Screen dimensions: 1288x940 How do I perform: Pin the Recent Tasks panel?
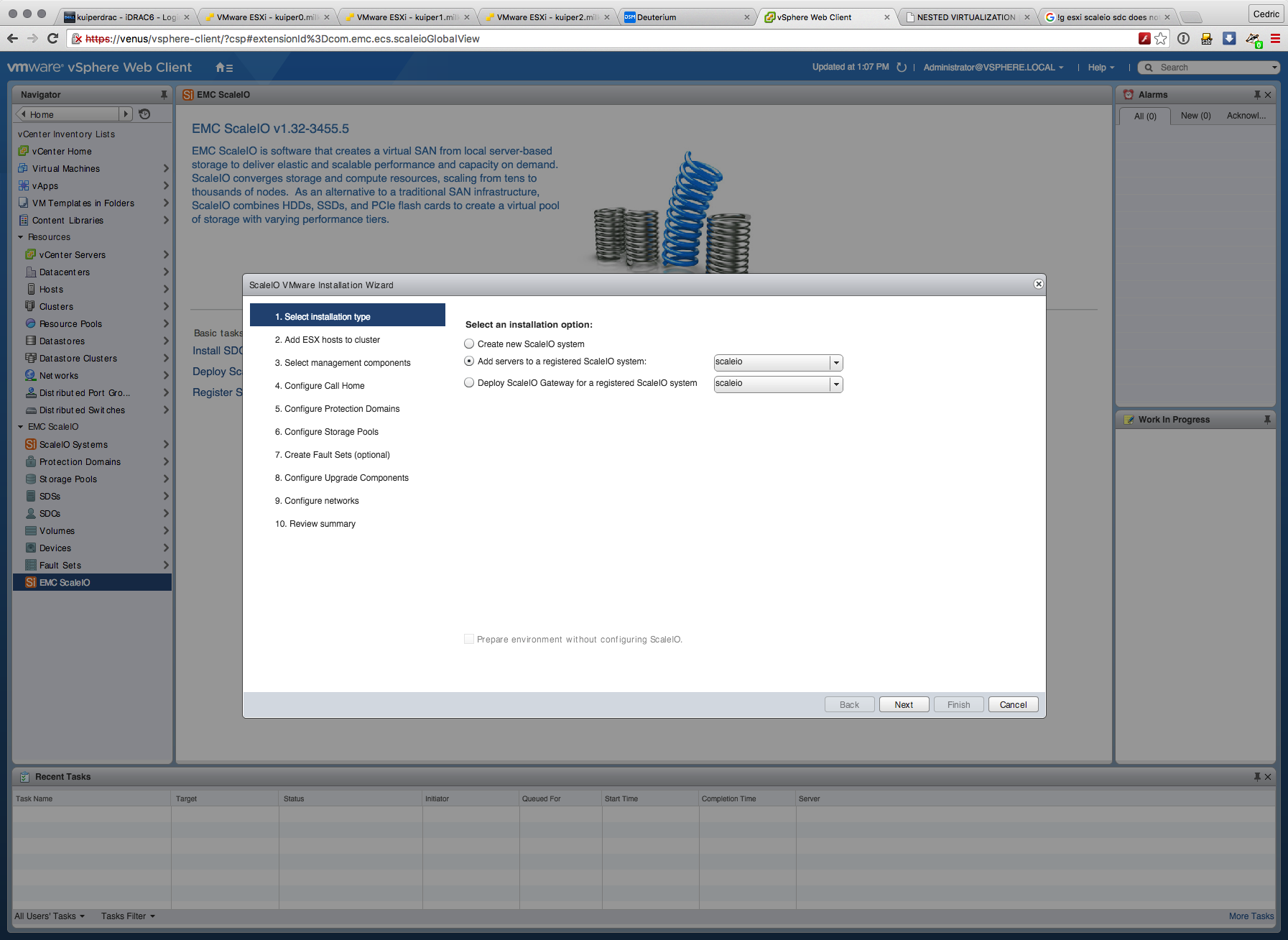coord(1257,777)
